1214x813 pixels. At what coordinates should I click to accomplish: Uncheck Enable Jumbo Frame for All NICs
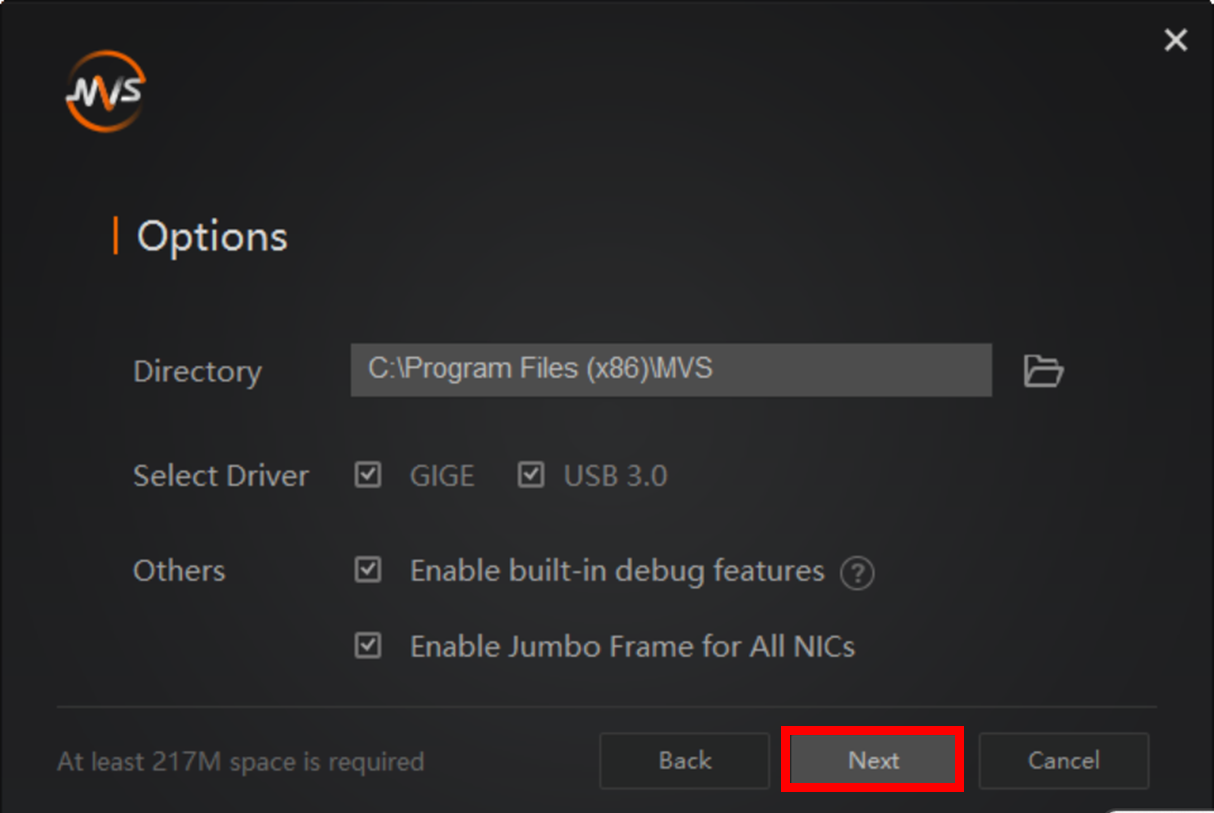(368, 646)
